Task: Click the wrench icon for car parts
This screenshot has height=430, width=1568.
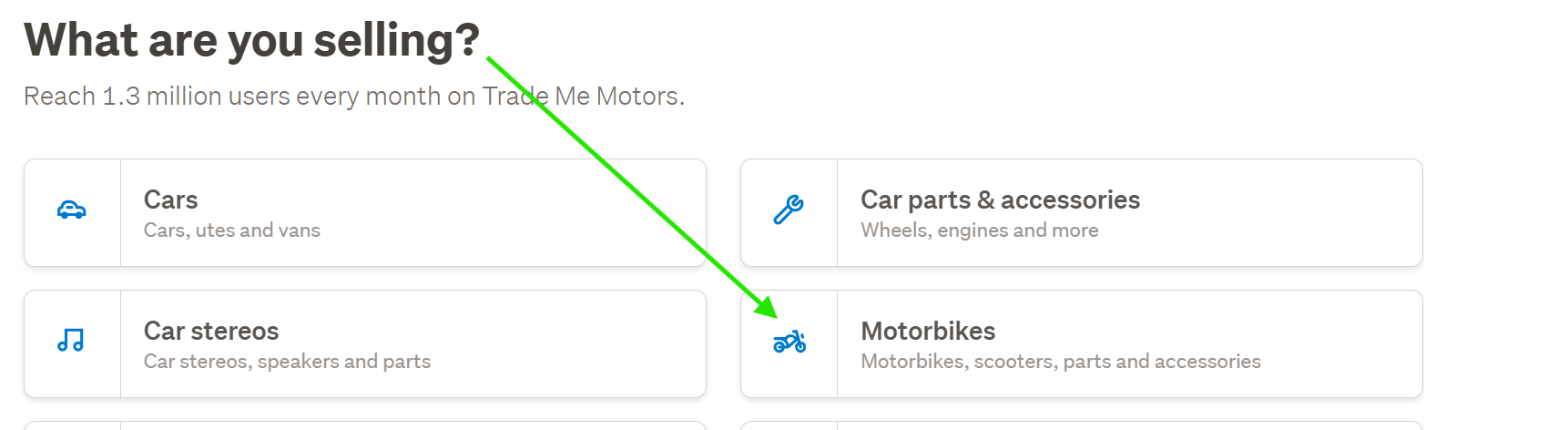Action: 789,210
